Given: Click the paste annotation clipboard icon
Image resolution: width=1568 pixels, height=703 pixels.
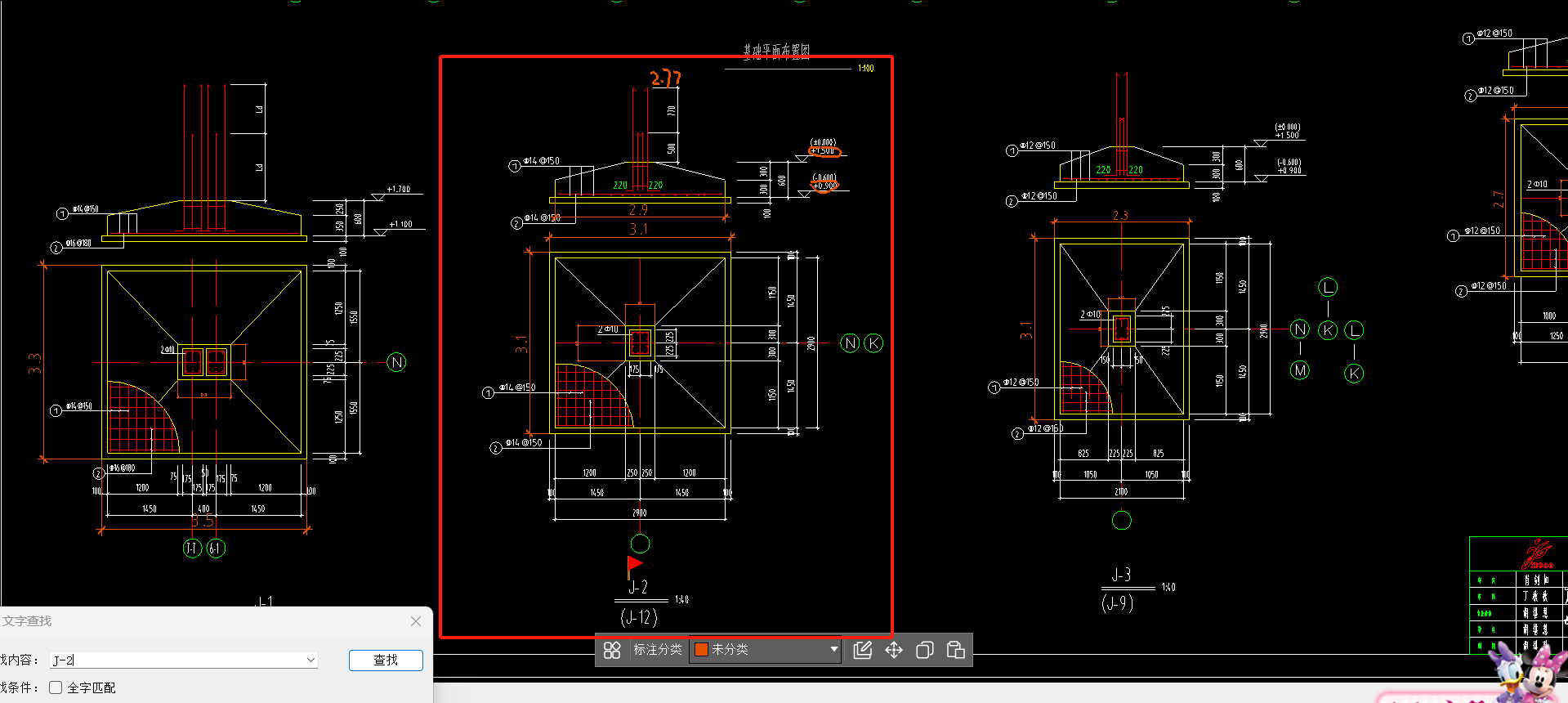Looking at the screenshot, I should coord(956,650).
